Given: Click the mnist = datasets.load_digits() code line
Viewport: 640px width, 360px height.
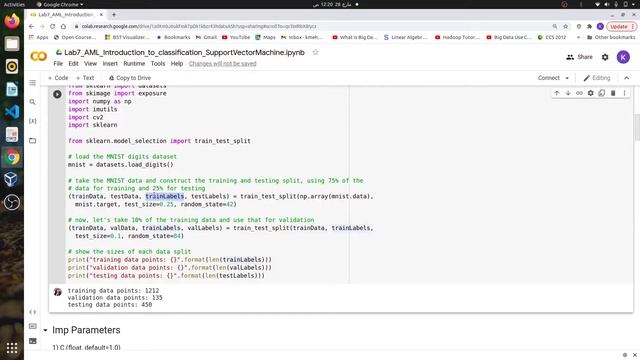Looking at the screenshot, I should [121, 164].
